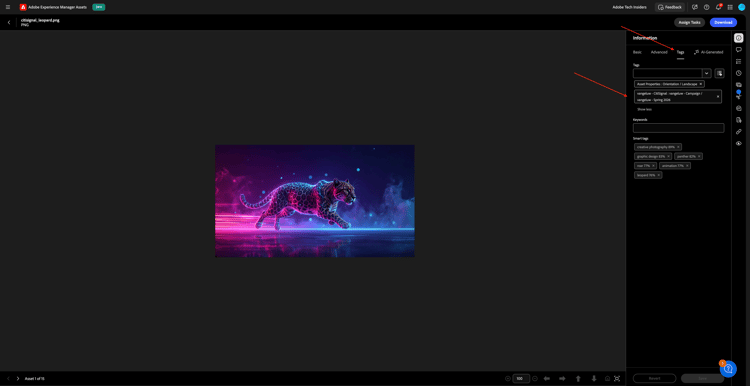Reset view with the home icon

tap(607, 378)
